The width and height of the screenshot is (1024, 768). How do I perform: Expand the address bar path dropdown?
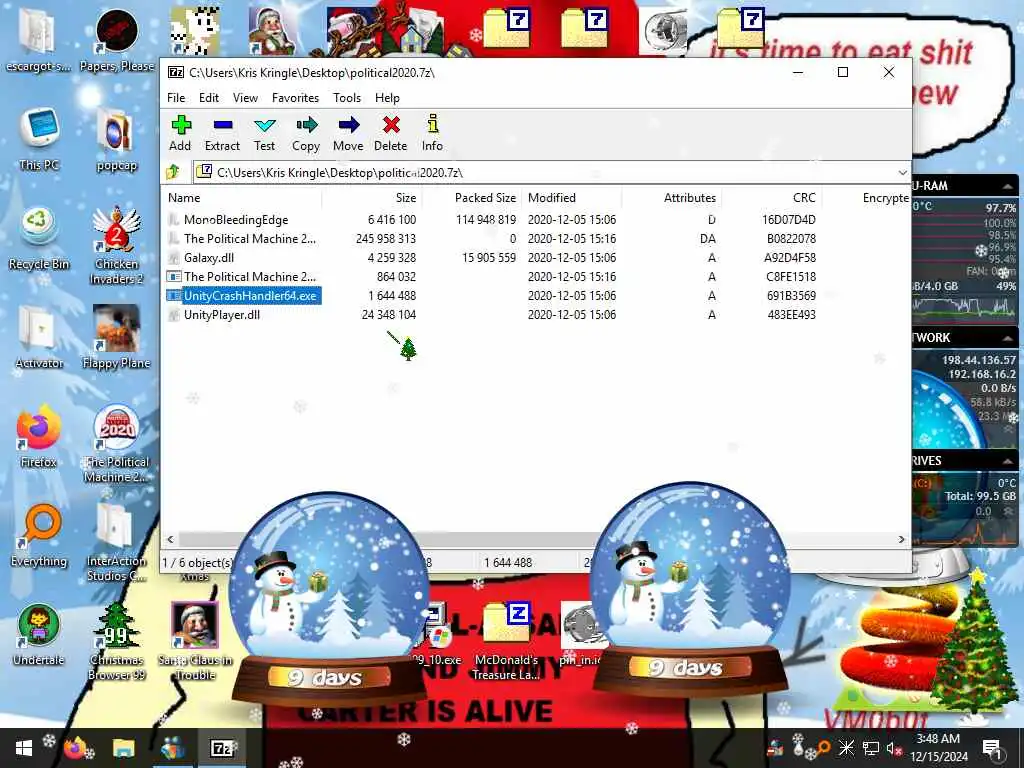[x=902, y=172]
